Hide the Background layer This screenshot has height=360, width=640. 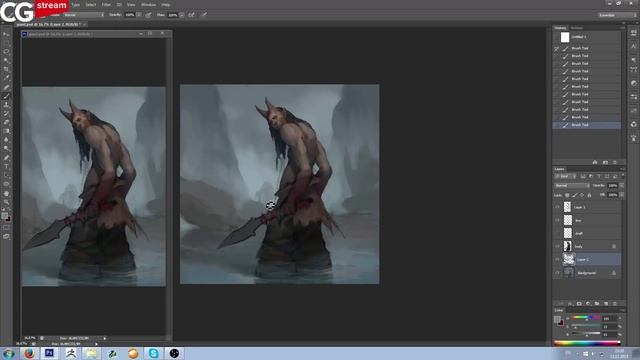[x=557, y=273]
